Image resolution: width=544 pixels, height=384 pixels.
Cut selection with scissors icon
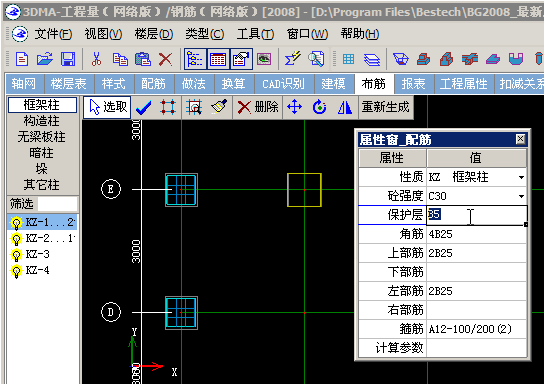tap(96, 59)
